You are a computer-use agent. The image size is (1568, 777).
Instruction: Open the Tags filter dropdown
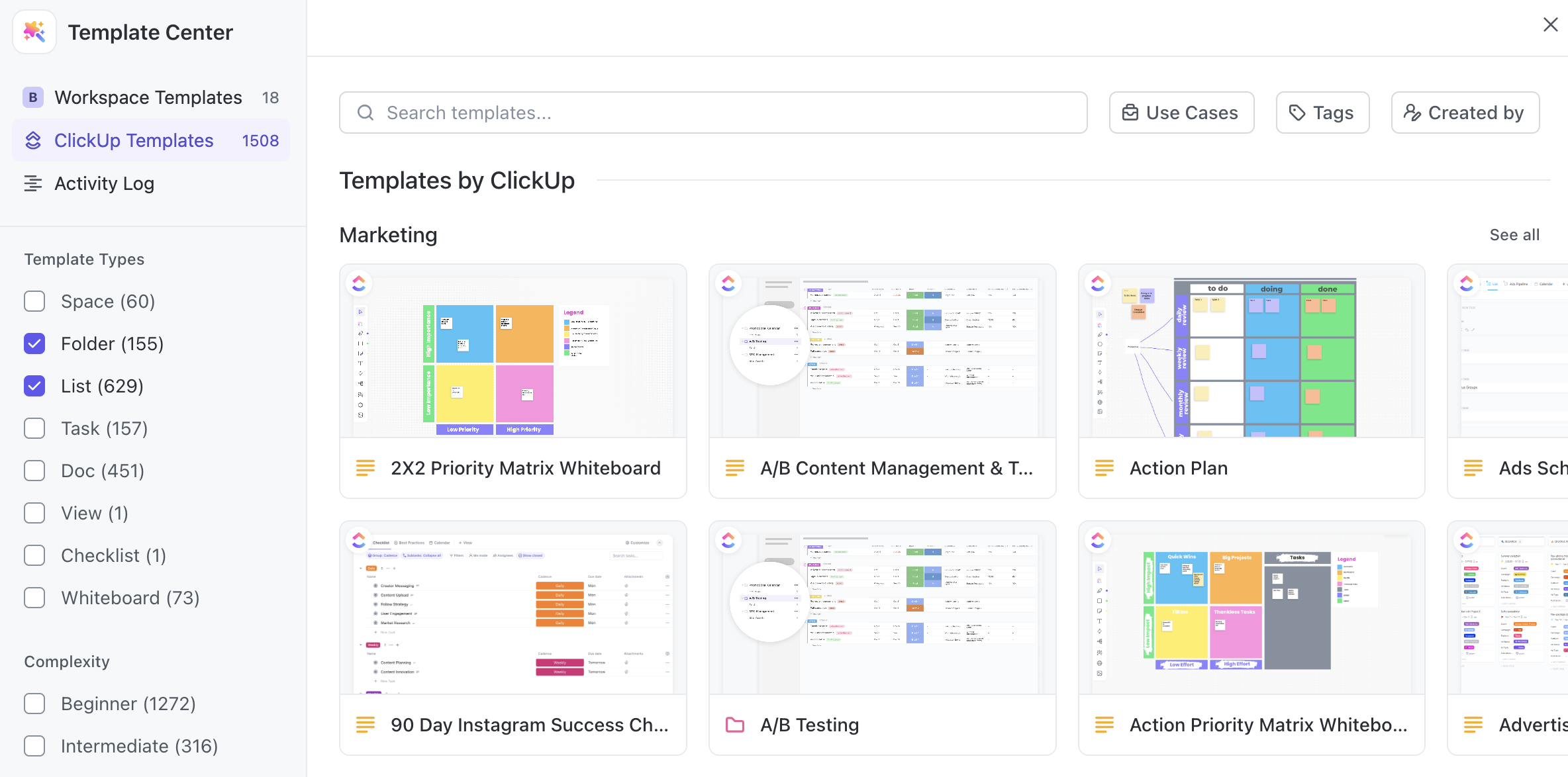pos(1322,113)
